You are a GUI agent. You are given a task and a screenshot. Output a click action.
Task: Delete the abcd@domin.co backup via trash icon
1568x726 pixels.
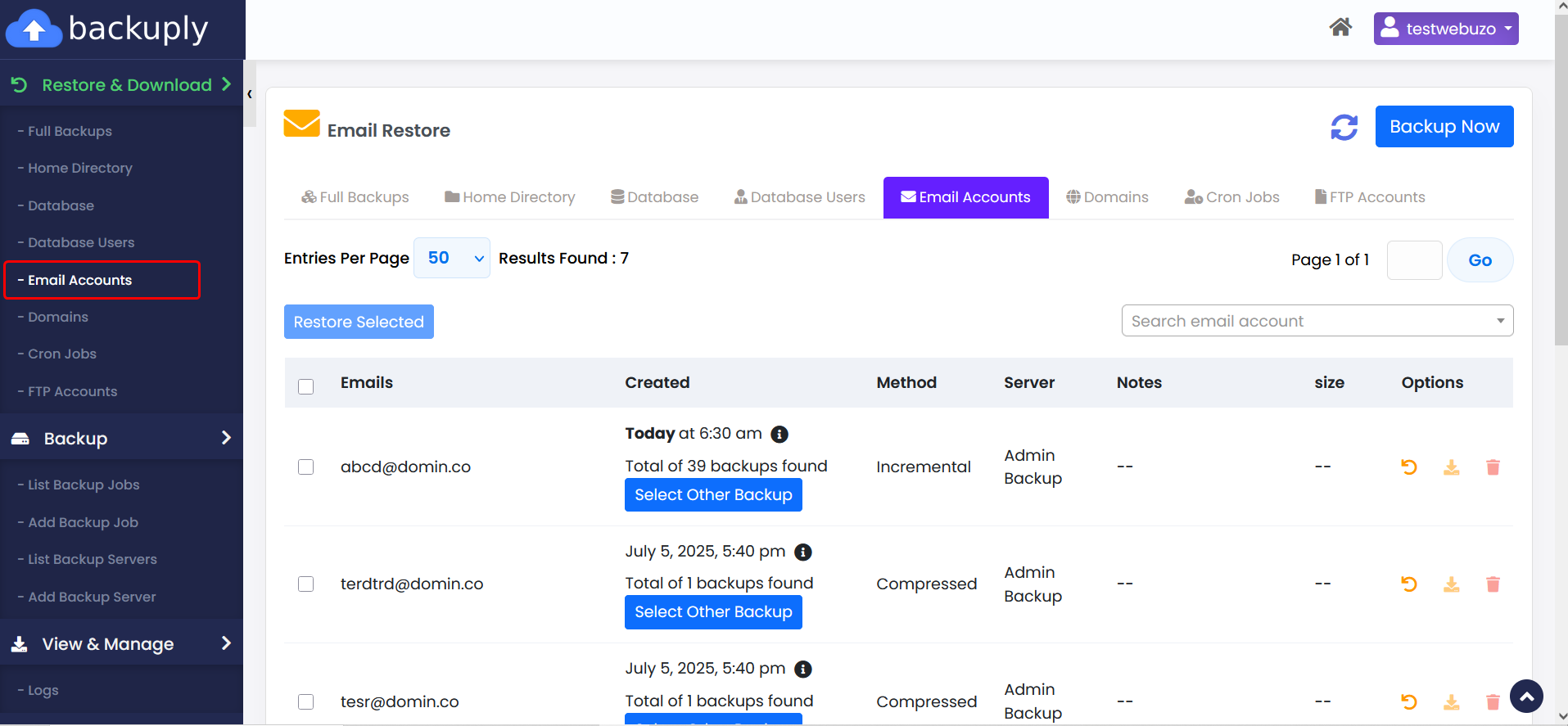coord(1493,467)
